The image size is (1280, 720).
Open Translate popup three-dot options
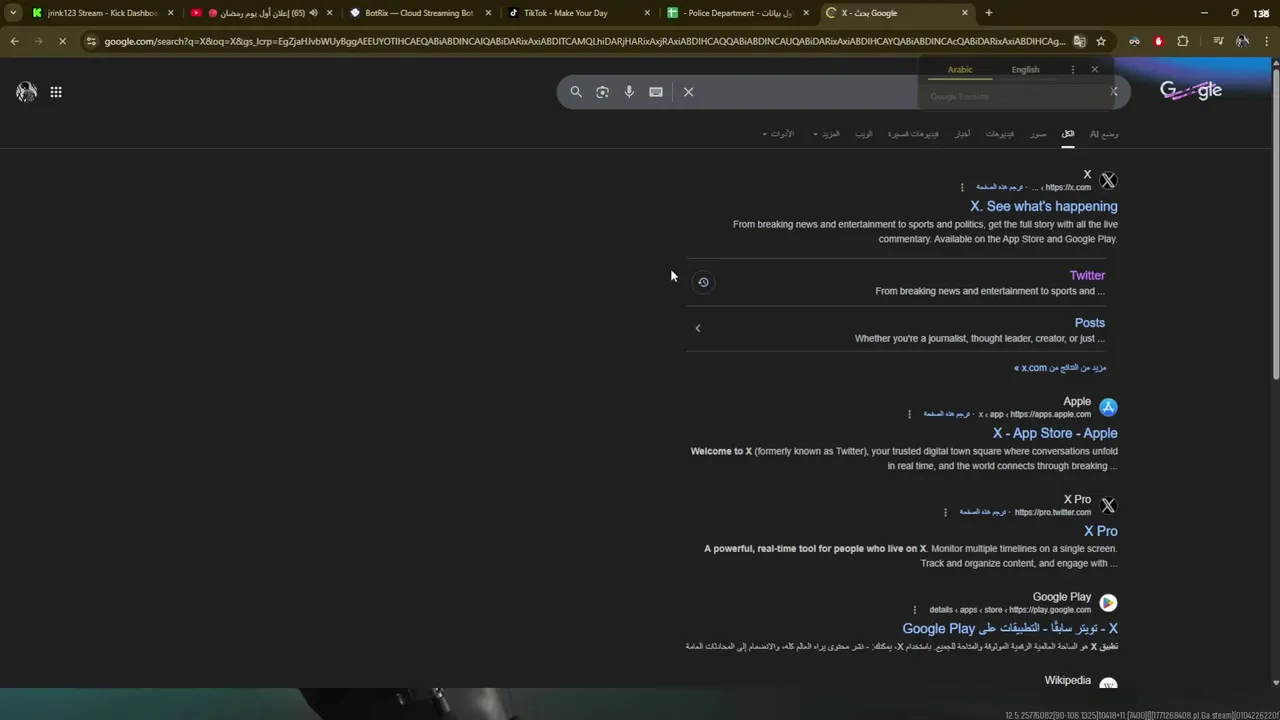tap(1072, 70)
